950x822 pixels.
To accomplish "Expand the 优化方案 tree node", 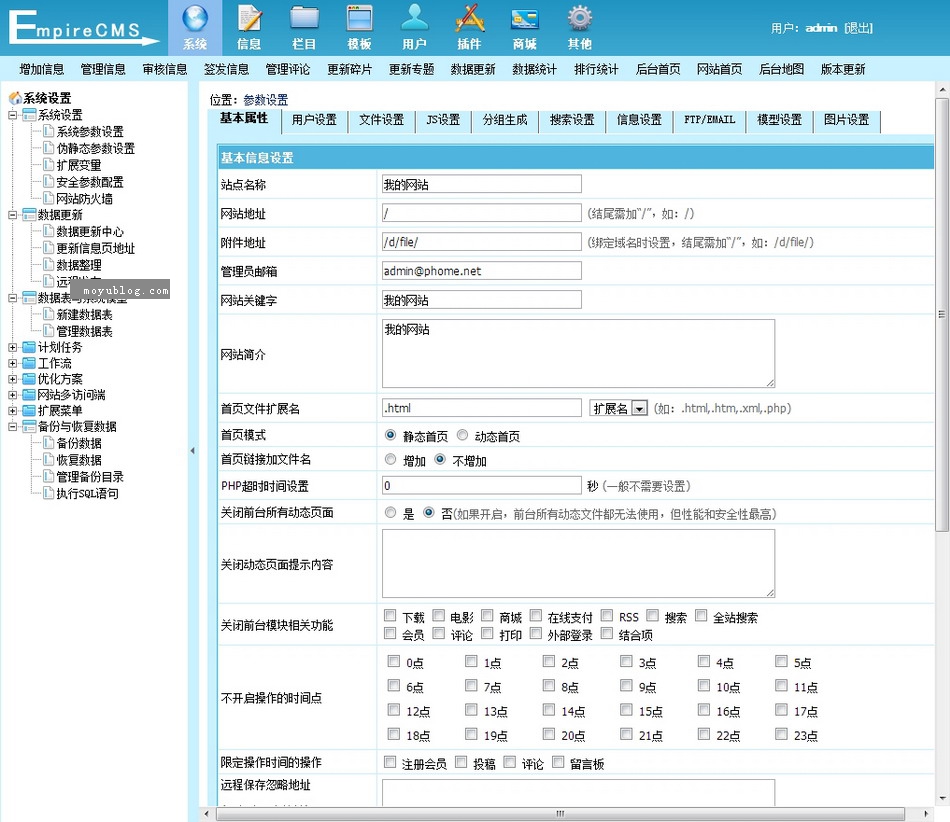I will pos(12,379).
